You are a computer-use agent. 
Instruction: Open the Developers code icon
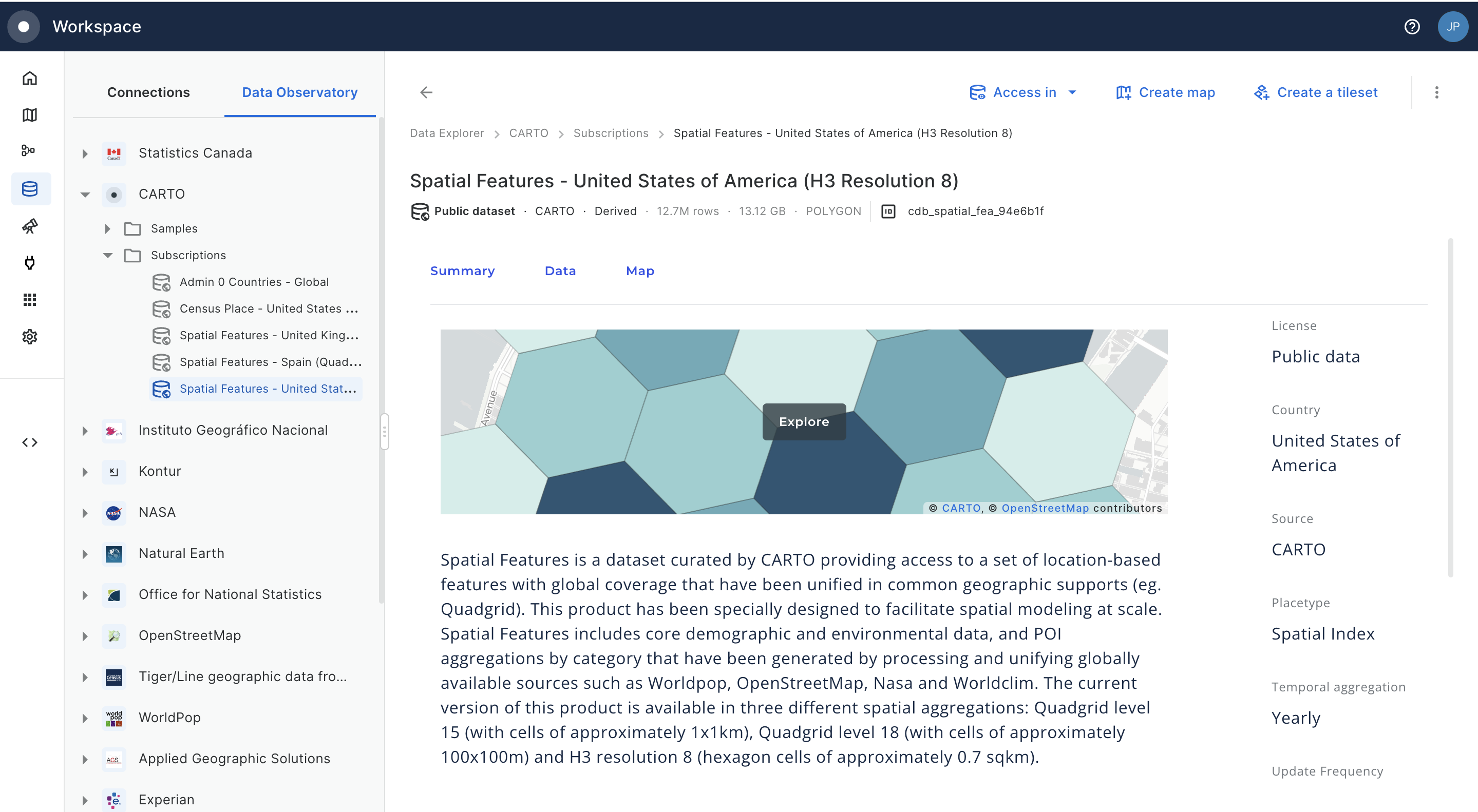click(30, 442)
